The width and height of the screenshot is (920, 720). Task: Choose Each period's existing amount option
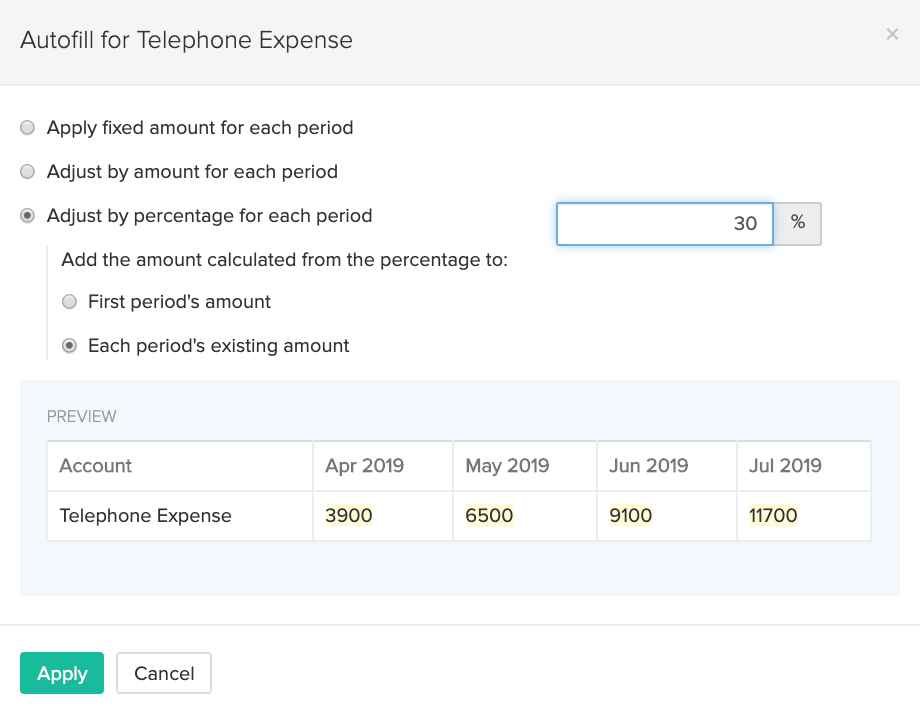(70, 346)
